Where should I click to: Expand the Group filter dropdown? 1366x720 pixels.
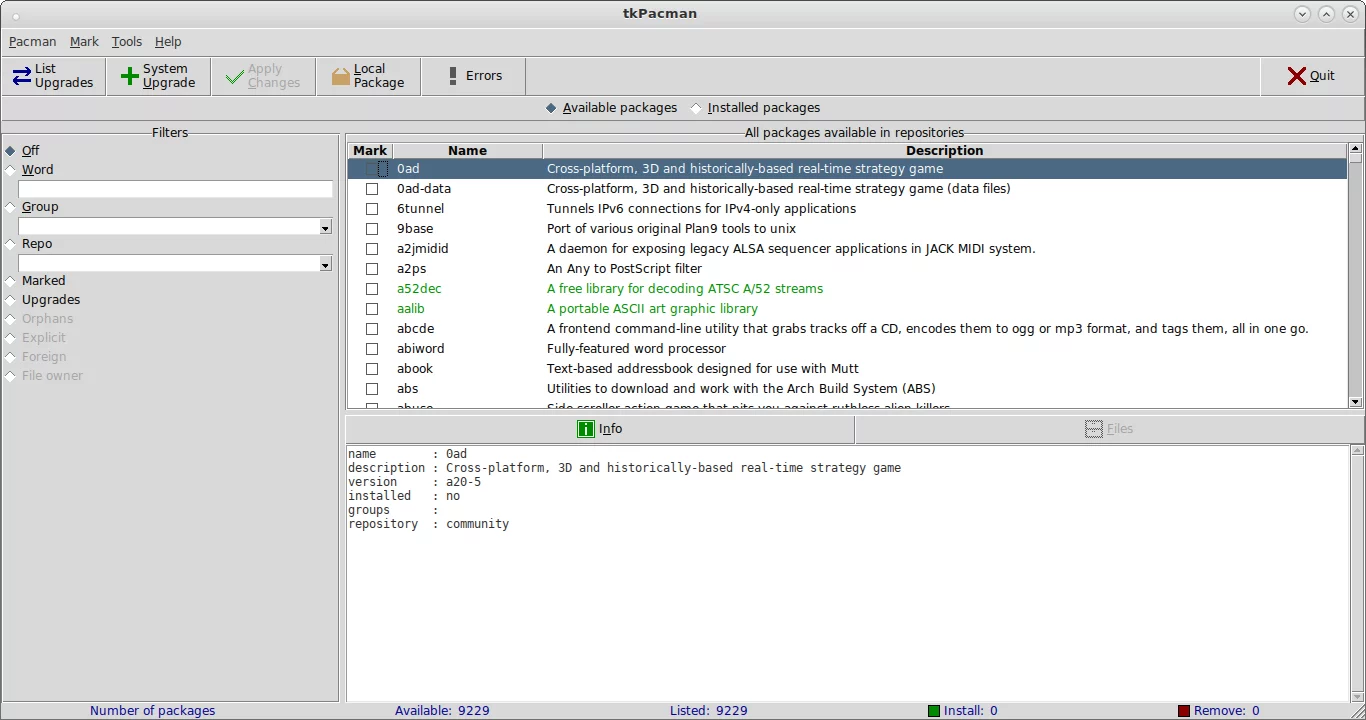tap(325, 228)
